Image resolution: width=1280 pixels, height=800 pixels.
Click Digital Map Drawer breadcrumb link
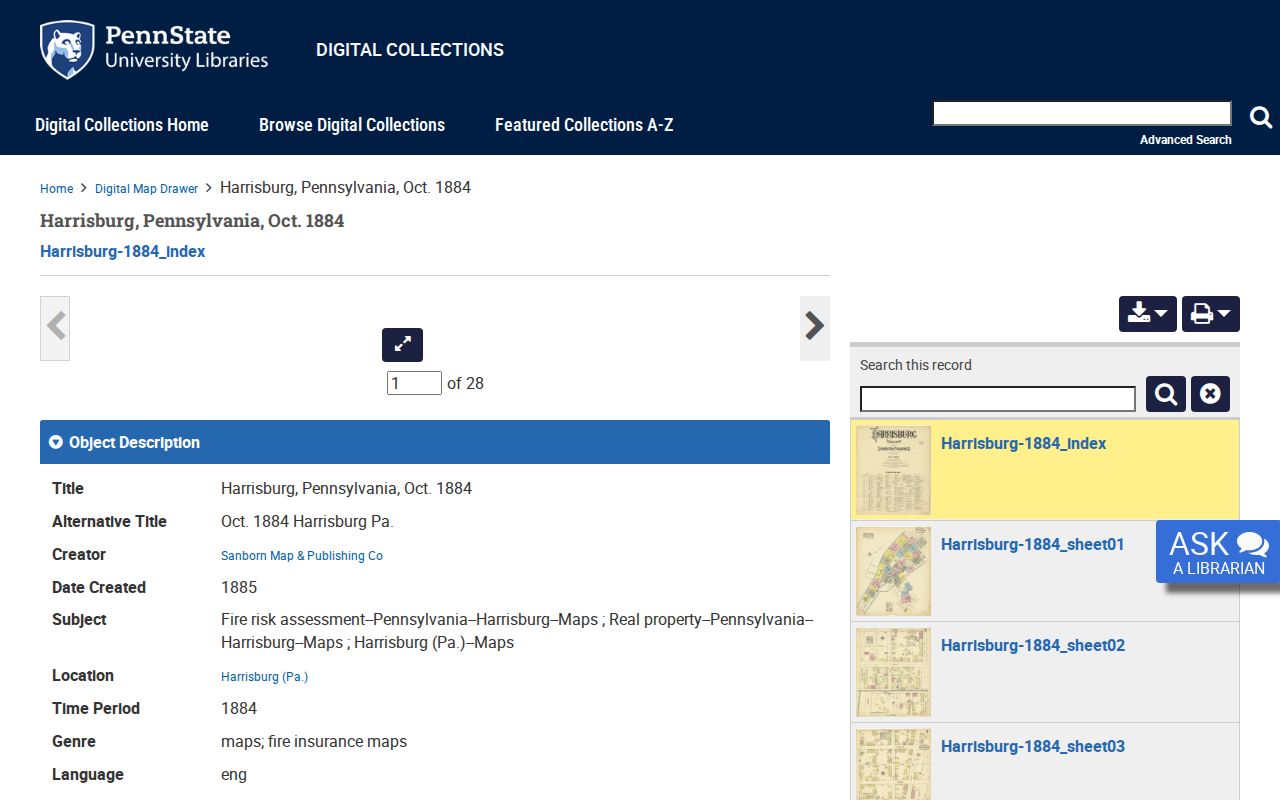146,189
